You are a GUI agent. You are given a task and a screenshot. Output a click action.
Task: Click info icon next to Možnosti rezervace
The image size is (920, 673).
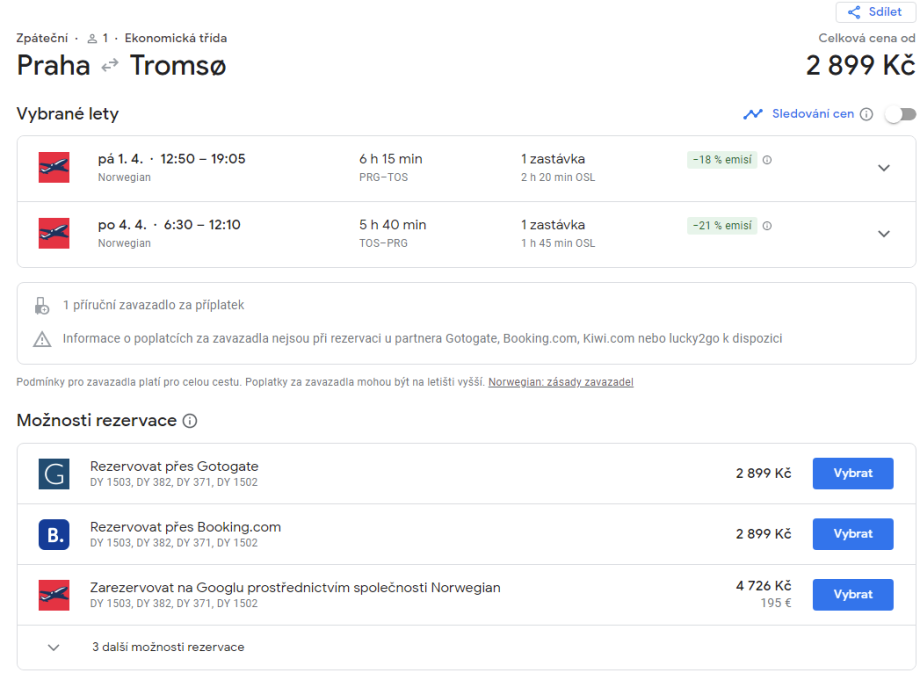click(x=190, y=421)
